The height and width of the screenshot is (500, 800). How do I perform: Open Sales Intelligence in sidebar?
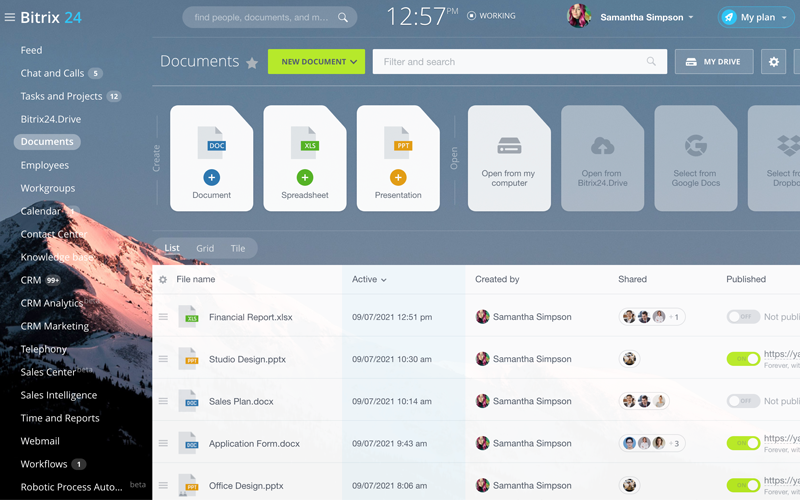[59, 395]
